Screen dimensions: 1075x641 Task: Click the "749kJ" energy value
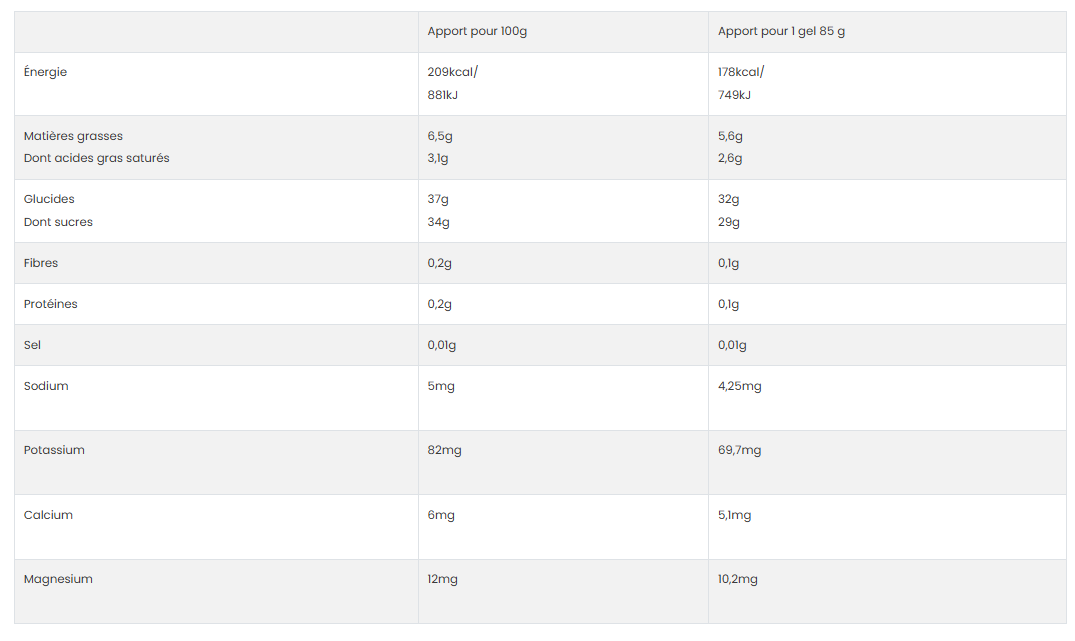click(x=734, y=95)
